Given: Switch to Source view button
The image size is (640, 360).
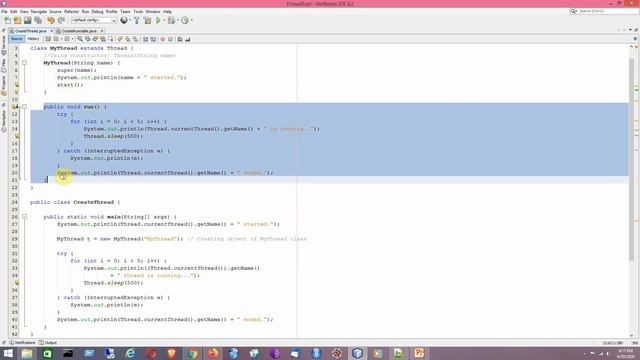Looking at the screenshot, I should click(17, 39).
